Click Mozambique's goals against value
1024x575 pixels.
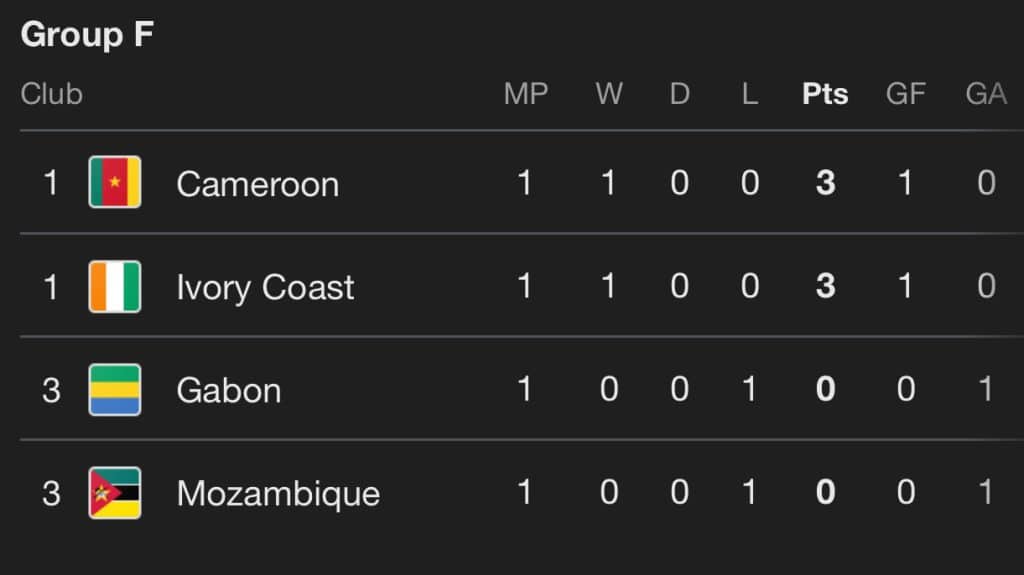[x=986, y=493]
